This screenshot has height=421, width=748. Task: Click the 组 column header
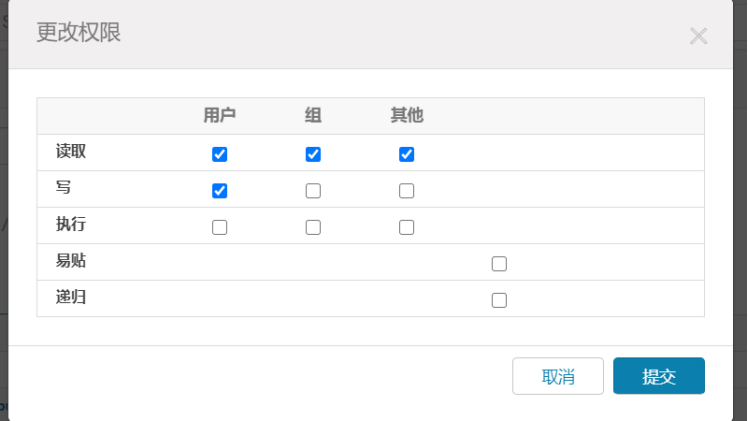pyautogui.click(x=313, y=116)
